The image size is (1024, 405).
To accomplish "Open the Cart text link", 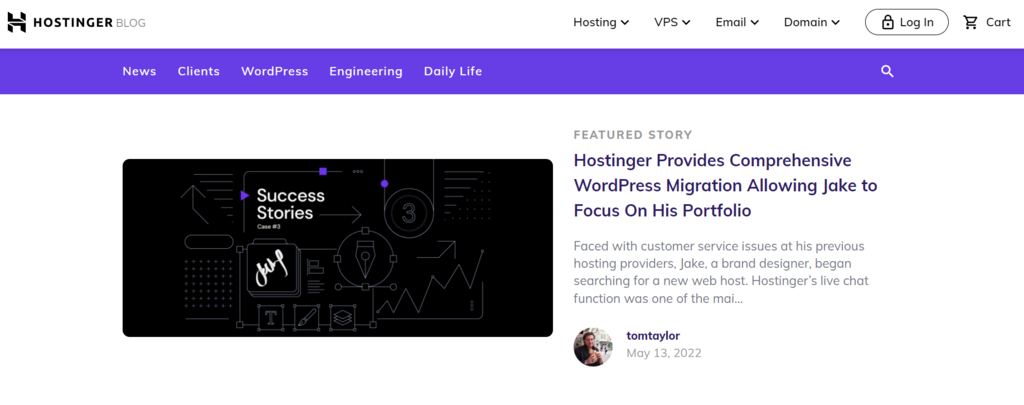I will (x=998, y=22).
